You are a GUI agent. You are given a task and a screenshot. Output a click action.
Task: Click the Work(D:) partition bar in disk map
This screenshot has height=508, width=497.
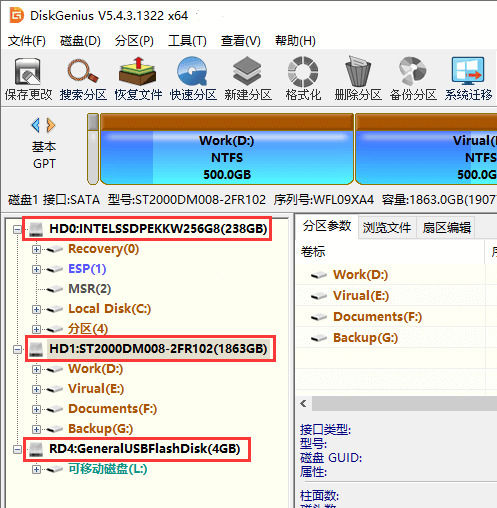227,149
